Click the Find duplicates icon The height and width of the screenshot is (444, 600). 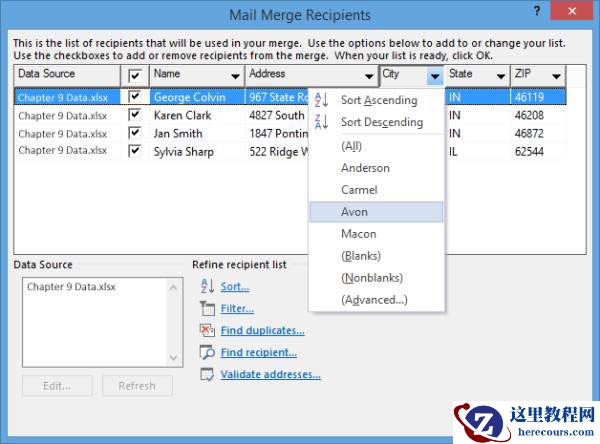(x=207, y=330)
